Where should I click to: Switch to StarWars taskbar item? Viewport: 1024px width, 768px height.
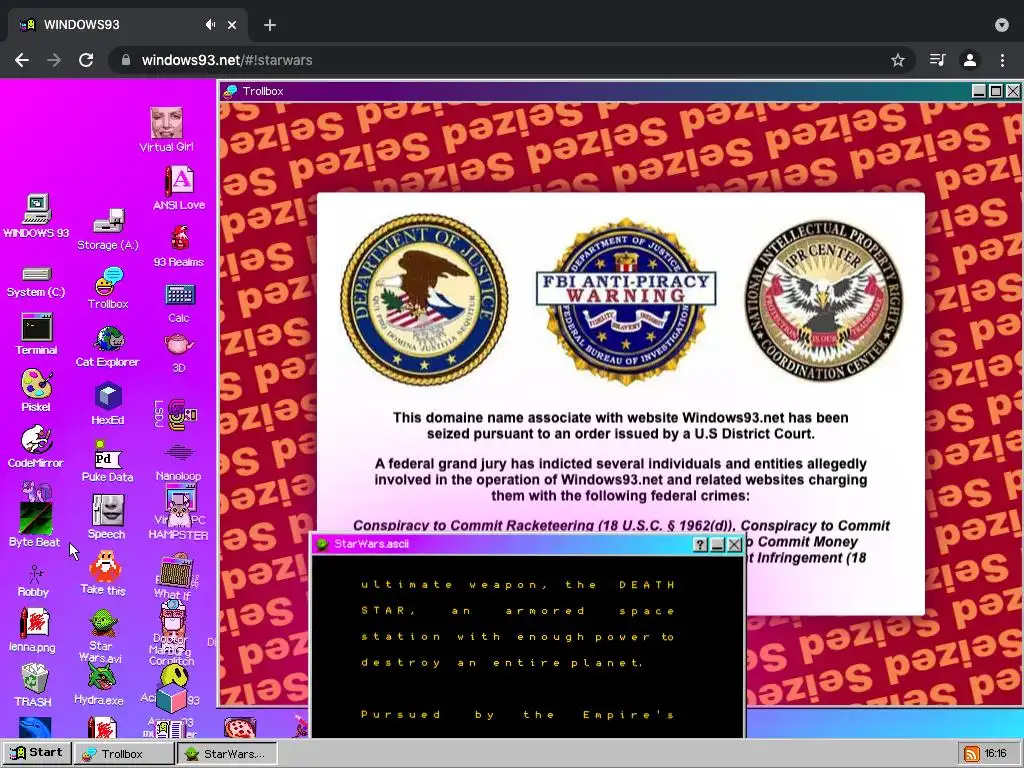pyautogui.click(x=227, y=753)
